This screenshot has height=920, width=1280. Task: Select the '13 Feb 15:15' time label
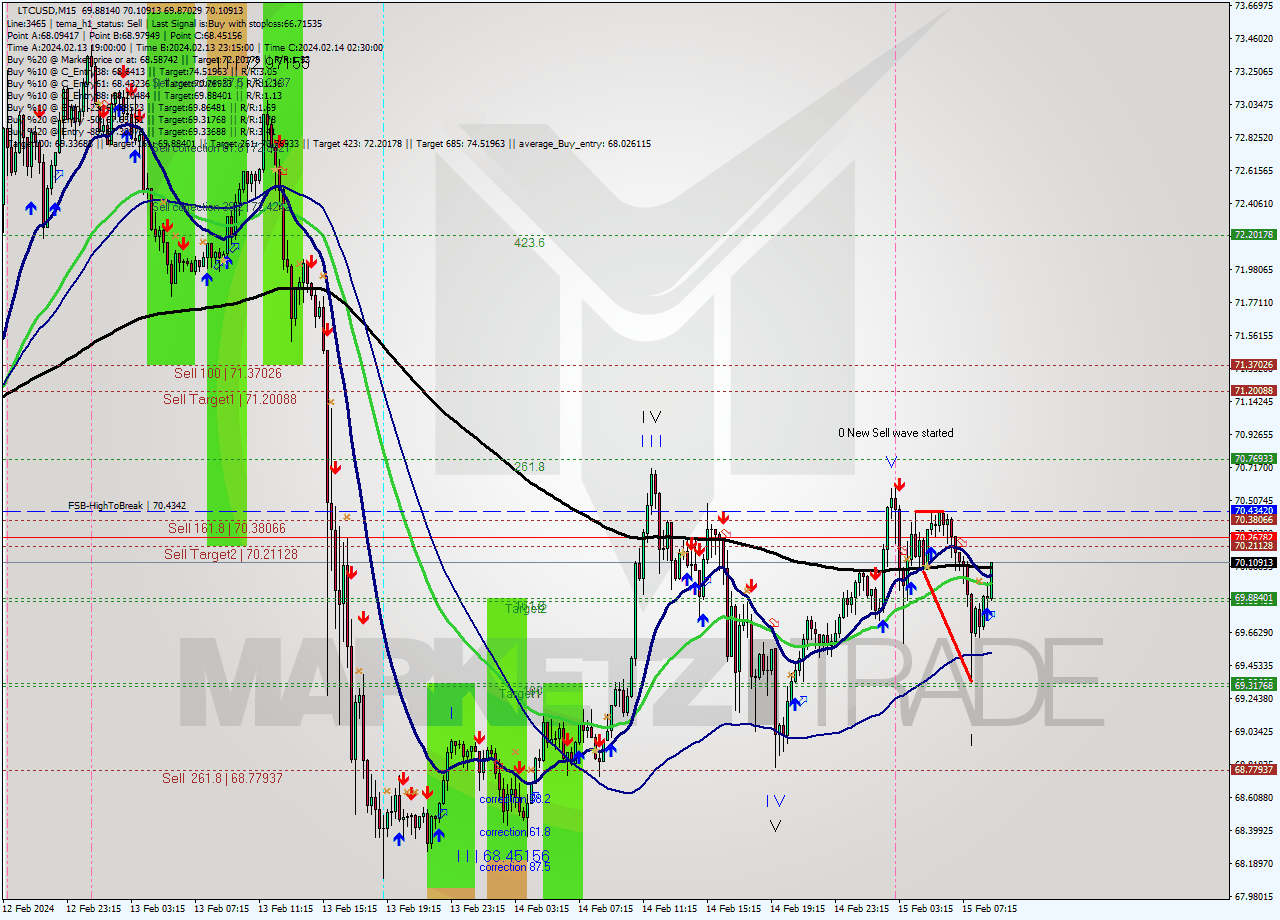(350, 909)
